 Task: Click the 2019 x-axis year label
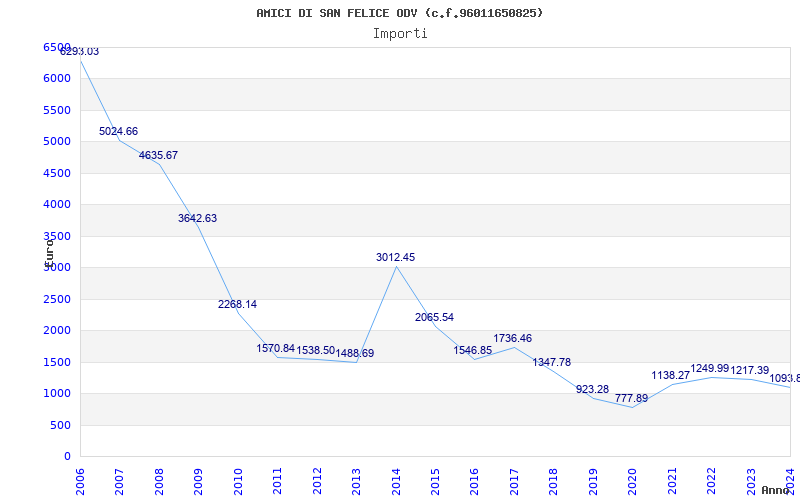click(x=593, y=481)
